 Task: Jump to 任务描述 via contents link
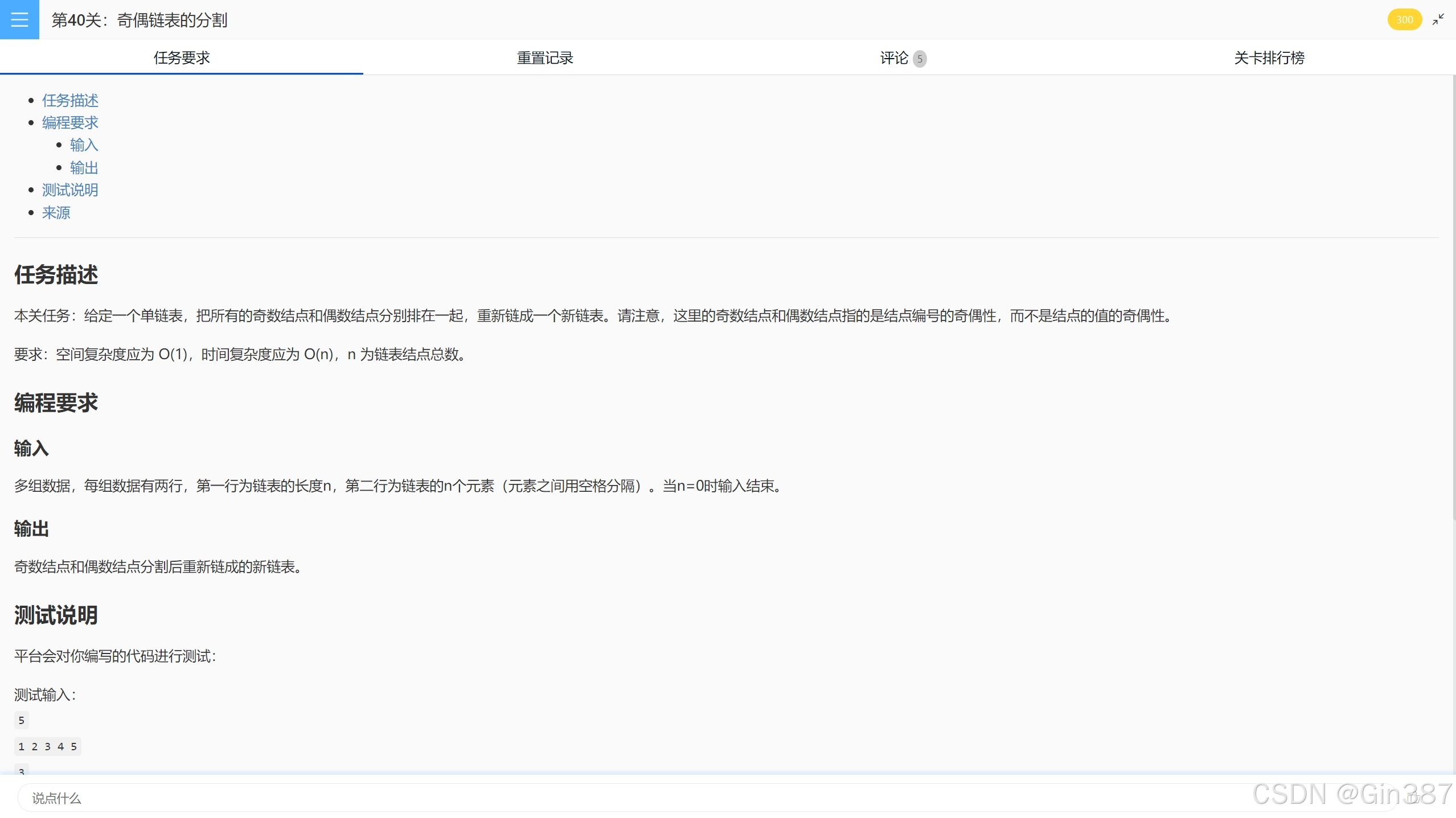click(70, 100)
